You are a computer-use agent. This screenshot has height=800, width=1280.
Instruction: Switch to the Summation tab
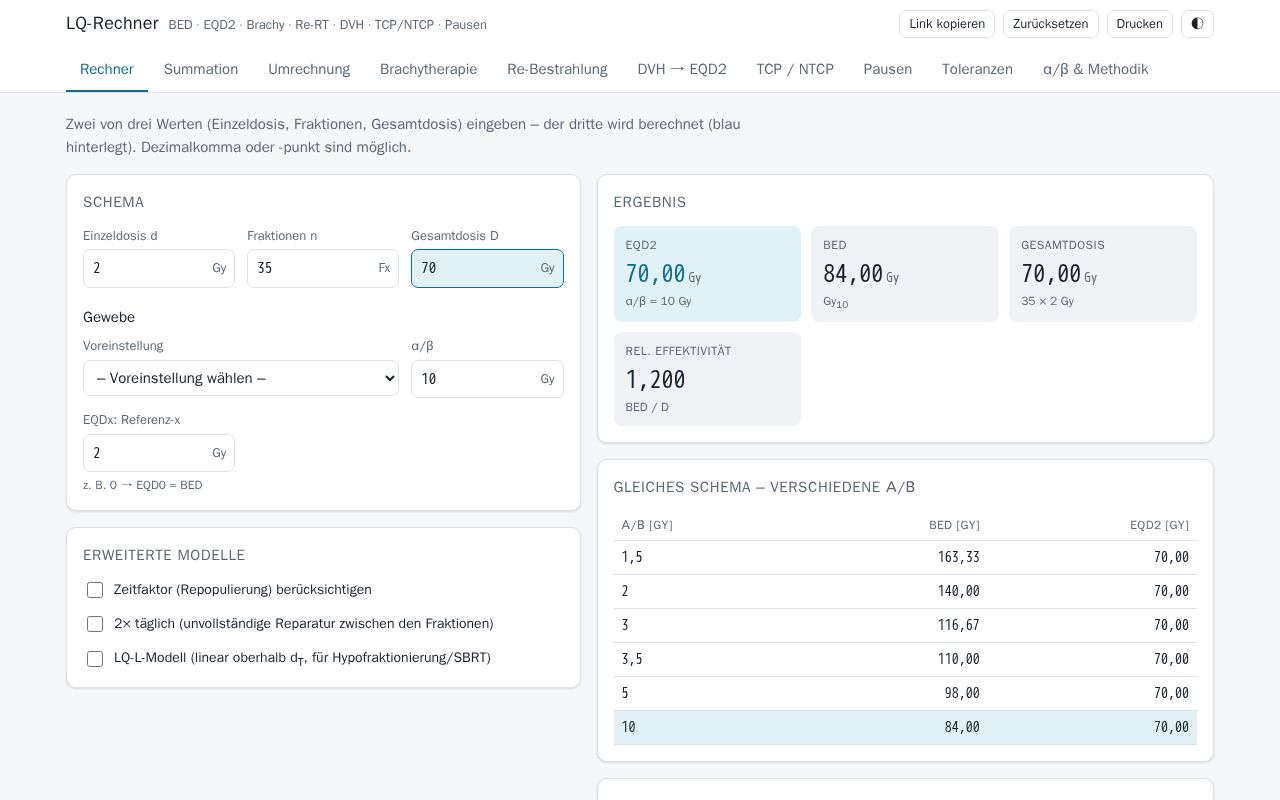[x=201, y=69]
